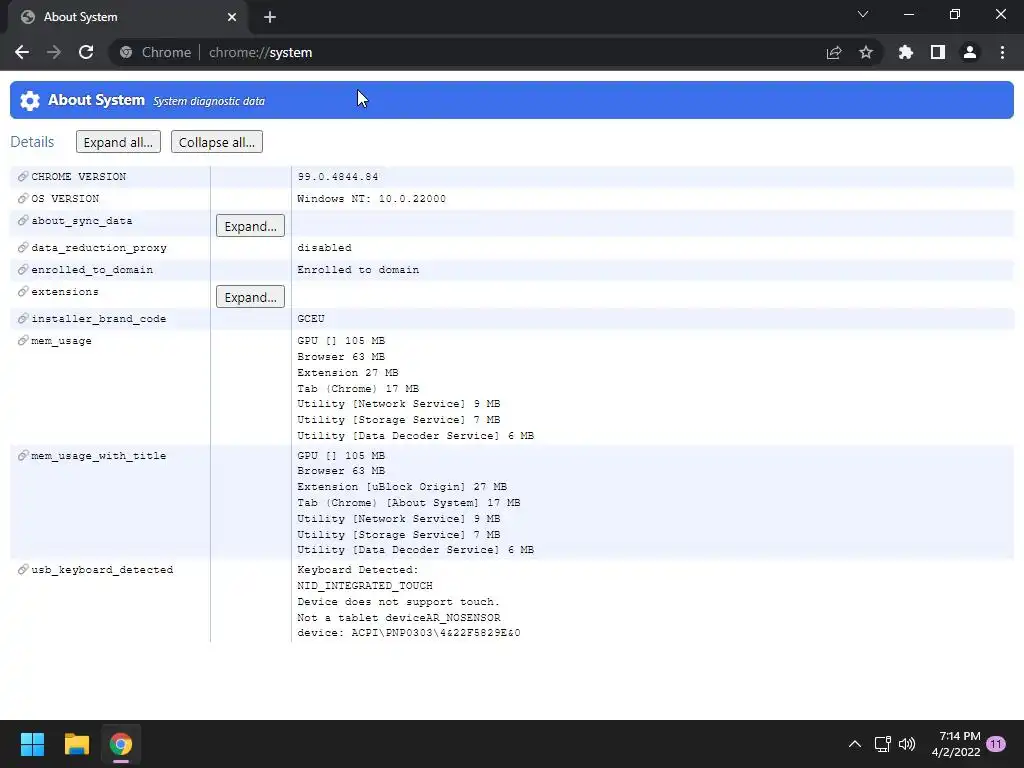The height and width of the screenshot is (768, 1024).
Task: Click the 'Enrolled to domain' value
Action: [x=358, y=270]
